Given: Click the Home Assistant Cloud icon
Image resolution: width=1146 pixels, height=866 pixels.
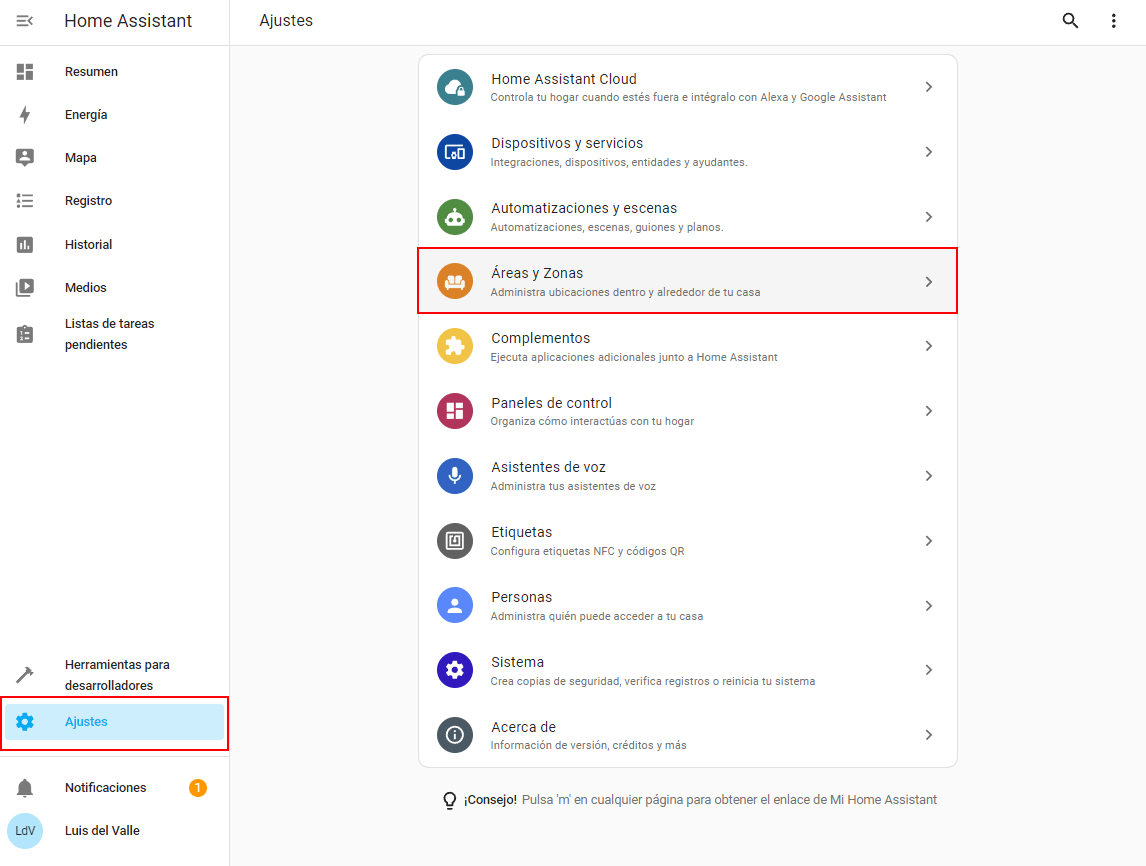Looking at the screenshot, I should (455, 87).
